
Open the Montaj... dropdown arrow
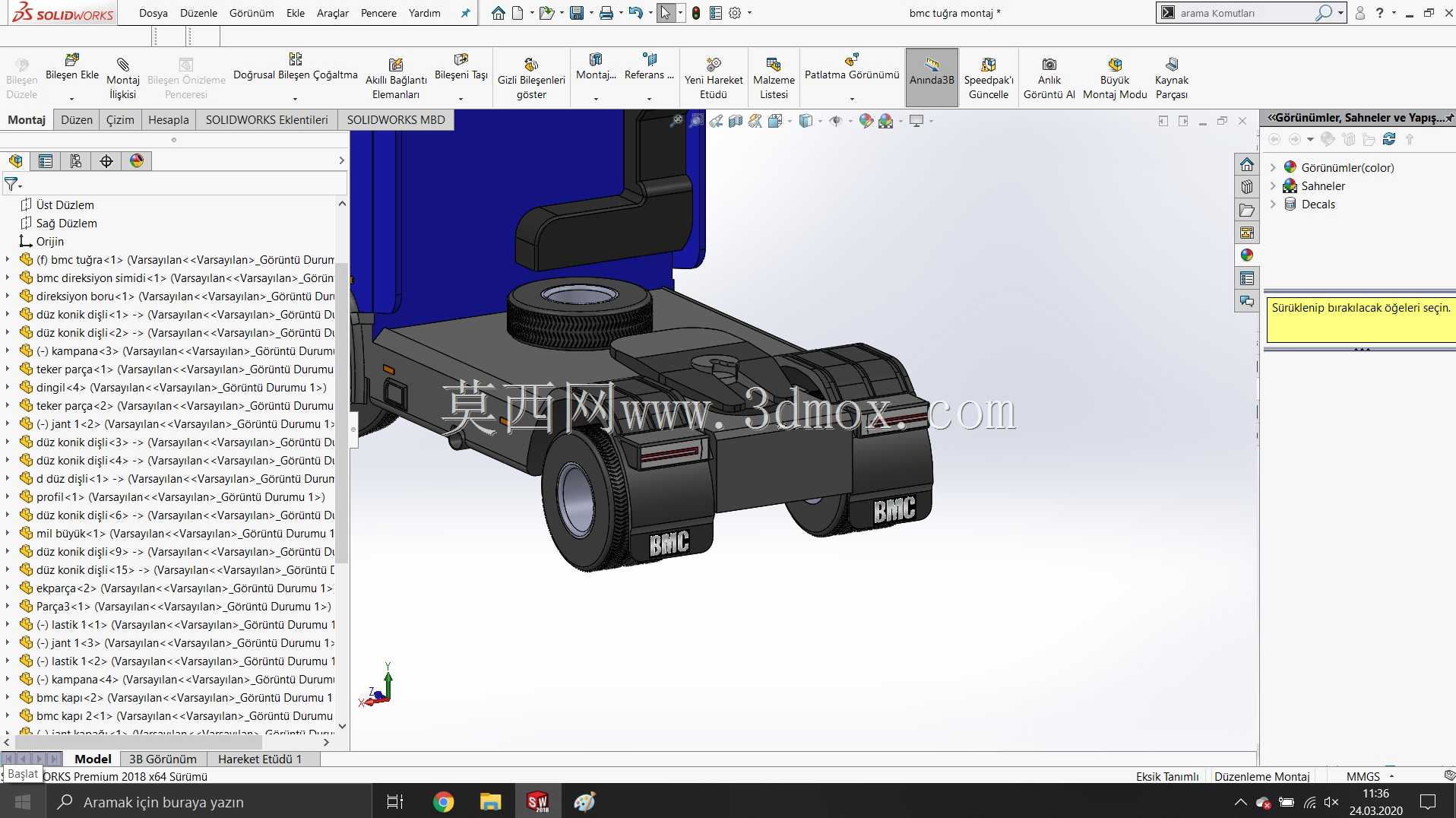click(x=596, y=99)
